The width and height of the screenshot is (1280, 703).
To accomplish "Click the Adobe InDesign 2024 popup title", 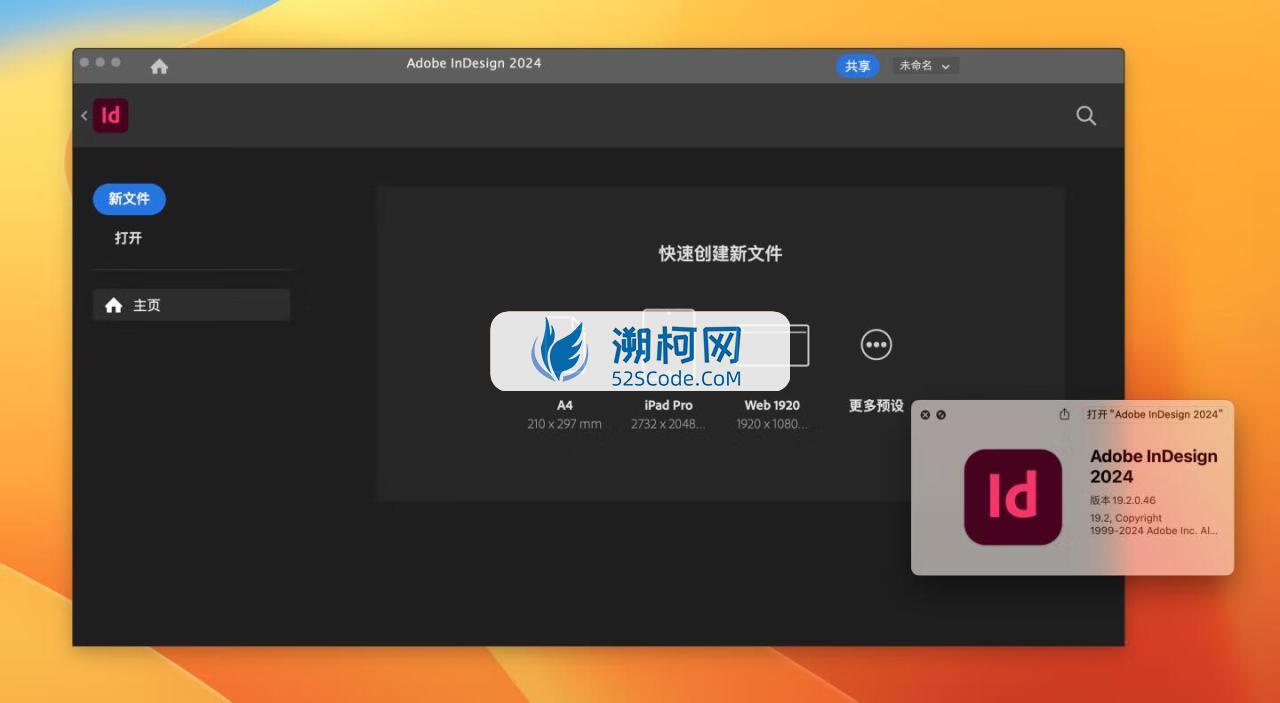I will click(1154, 466).
